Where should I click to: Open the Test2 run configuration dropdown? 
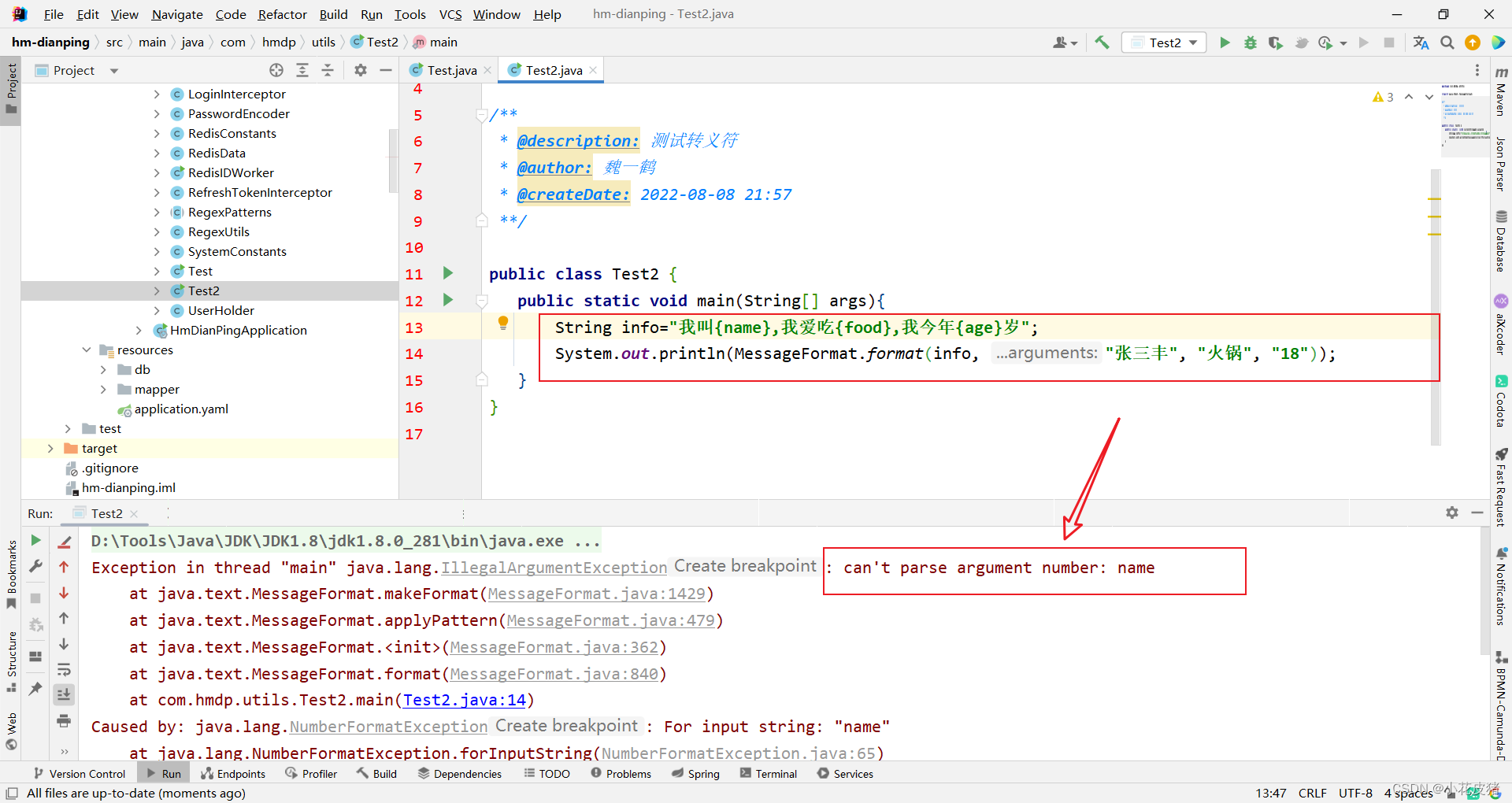(x=1165, y=43)
